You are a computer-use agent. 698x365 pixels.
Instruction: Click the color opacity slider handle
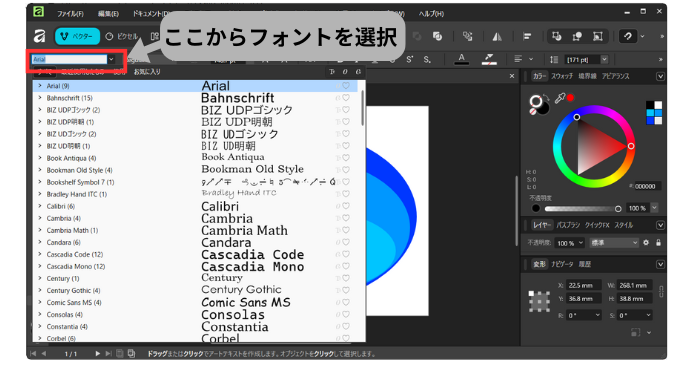(x=618, y=208)
